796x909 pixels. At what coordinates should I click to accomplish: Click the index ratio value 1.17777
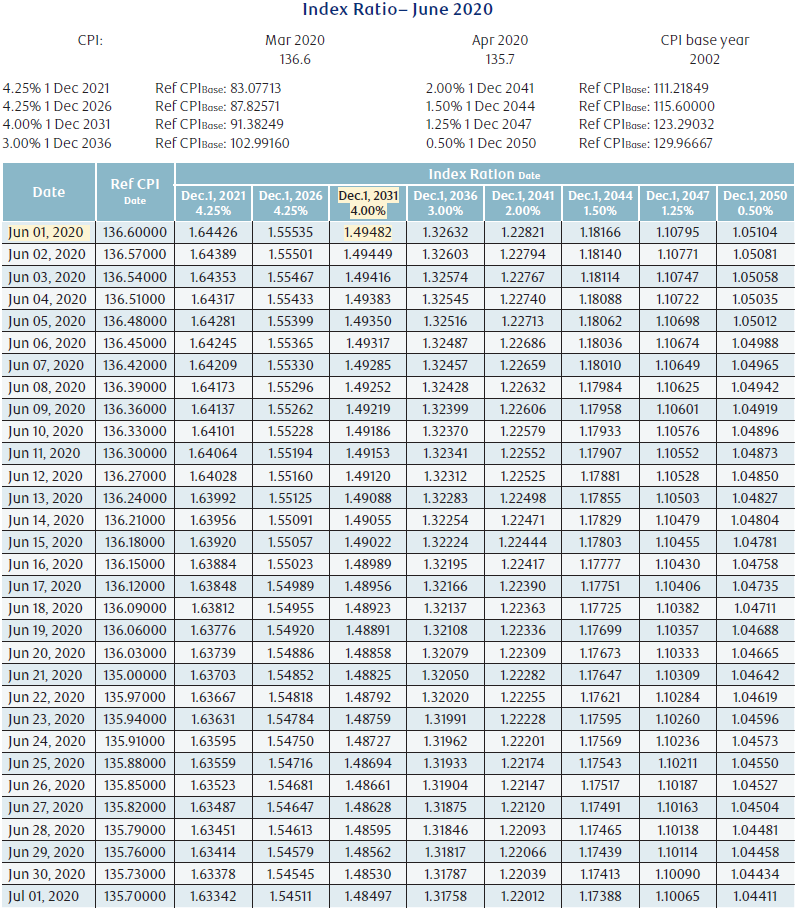[600, 564]
